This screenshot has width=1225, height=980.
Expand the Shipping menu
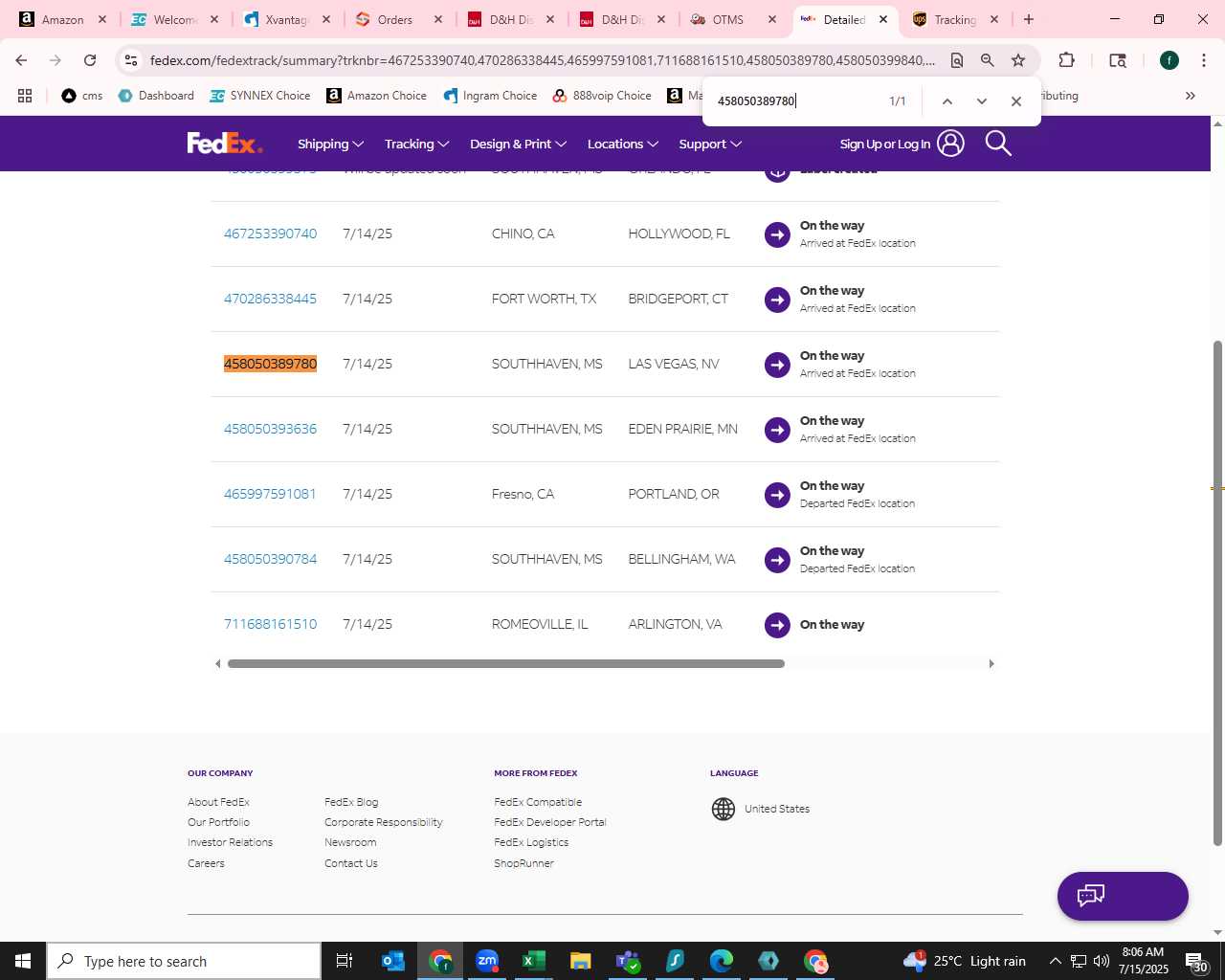click(x=330, y=144)
